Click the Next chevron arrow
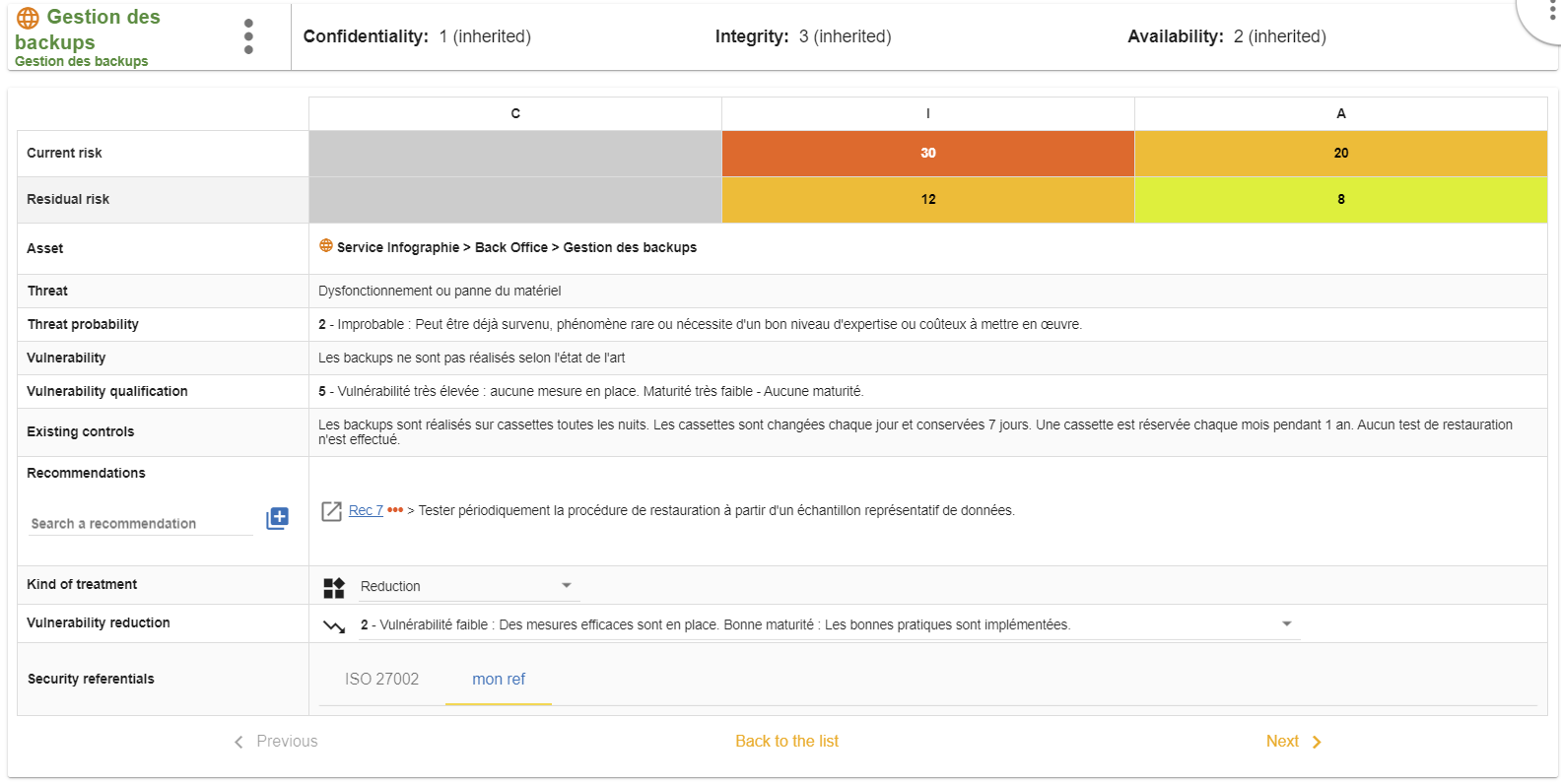The width and height of the screenshot is (1561, 784). 1317,742
